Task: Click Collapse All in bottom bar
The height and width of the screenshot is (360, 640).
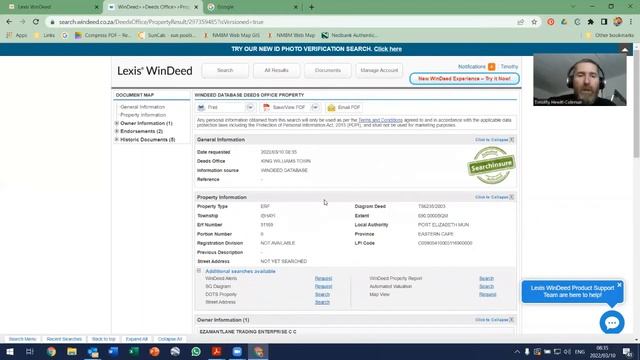Action: 170,339
